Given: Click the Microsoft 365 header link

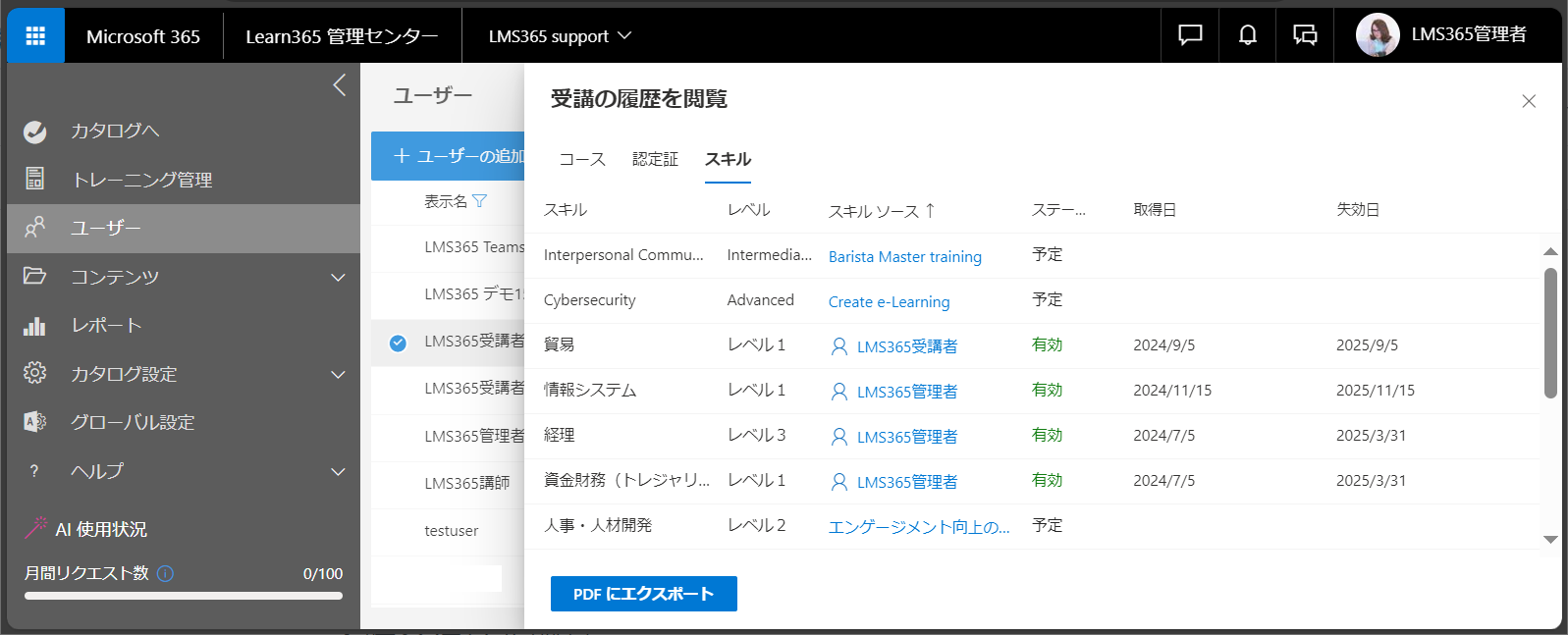Looking at the screenshot, I should pos(143,36).
